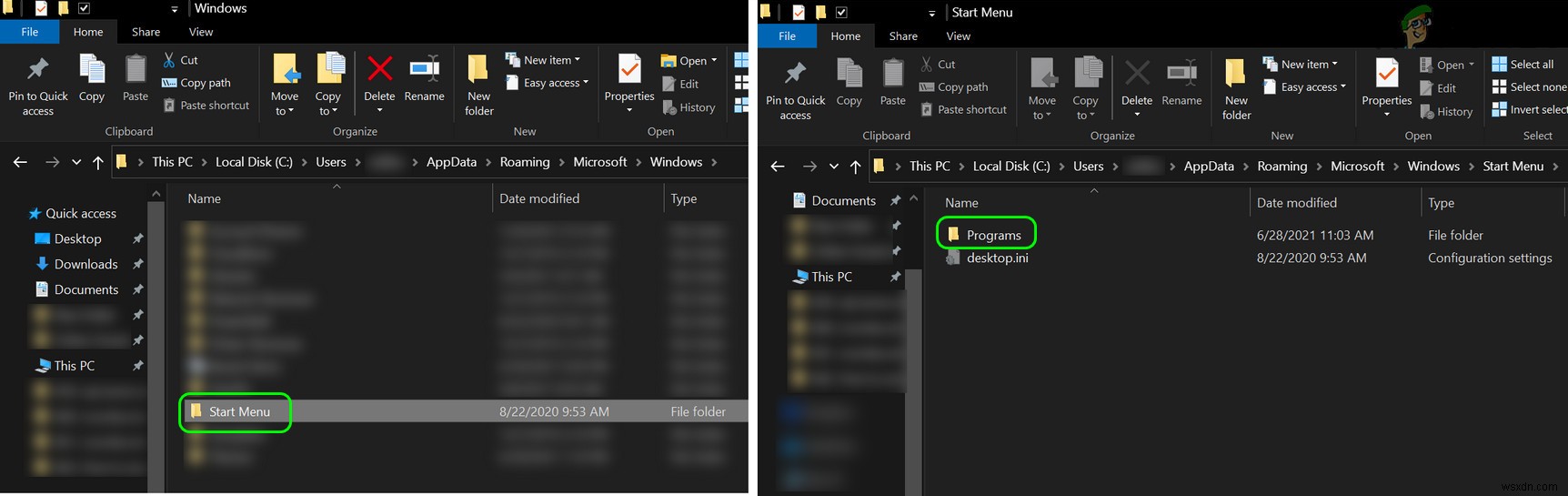
Task: Click Paste icon in Windows window ribbon
Action: pyautogui.click(x=136, y=78)
